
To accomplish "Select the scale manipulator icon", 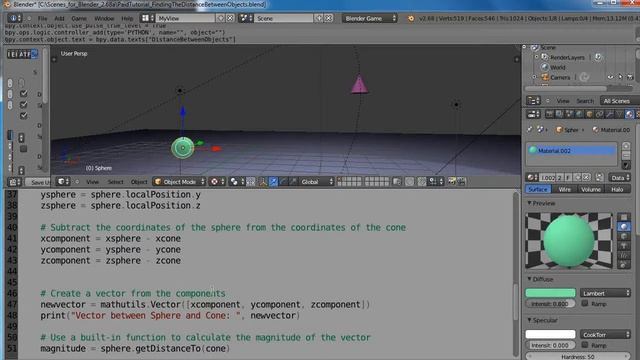I will pos(293,182).
